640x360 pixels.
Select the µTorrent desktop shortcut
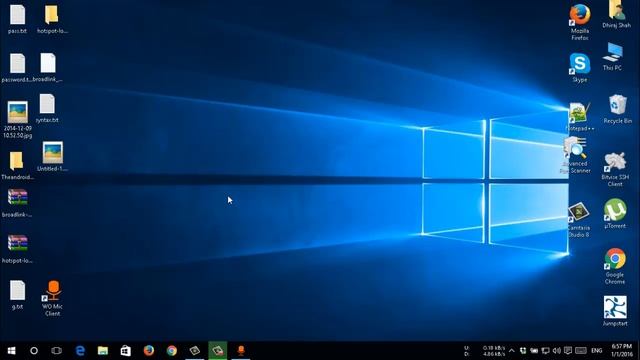coord(615,213)
